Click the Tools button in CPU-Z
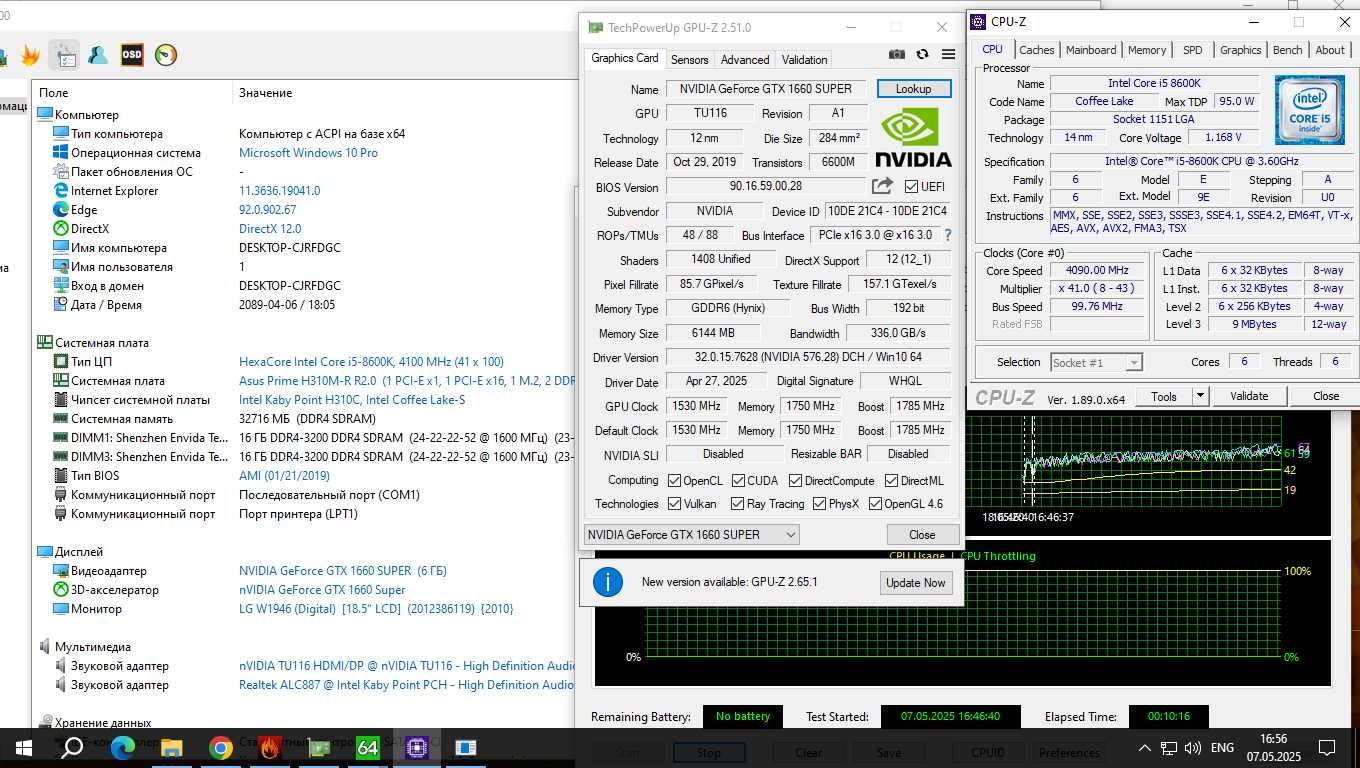 pyautogui.click(x=1164, y=396)
